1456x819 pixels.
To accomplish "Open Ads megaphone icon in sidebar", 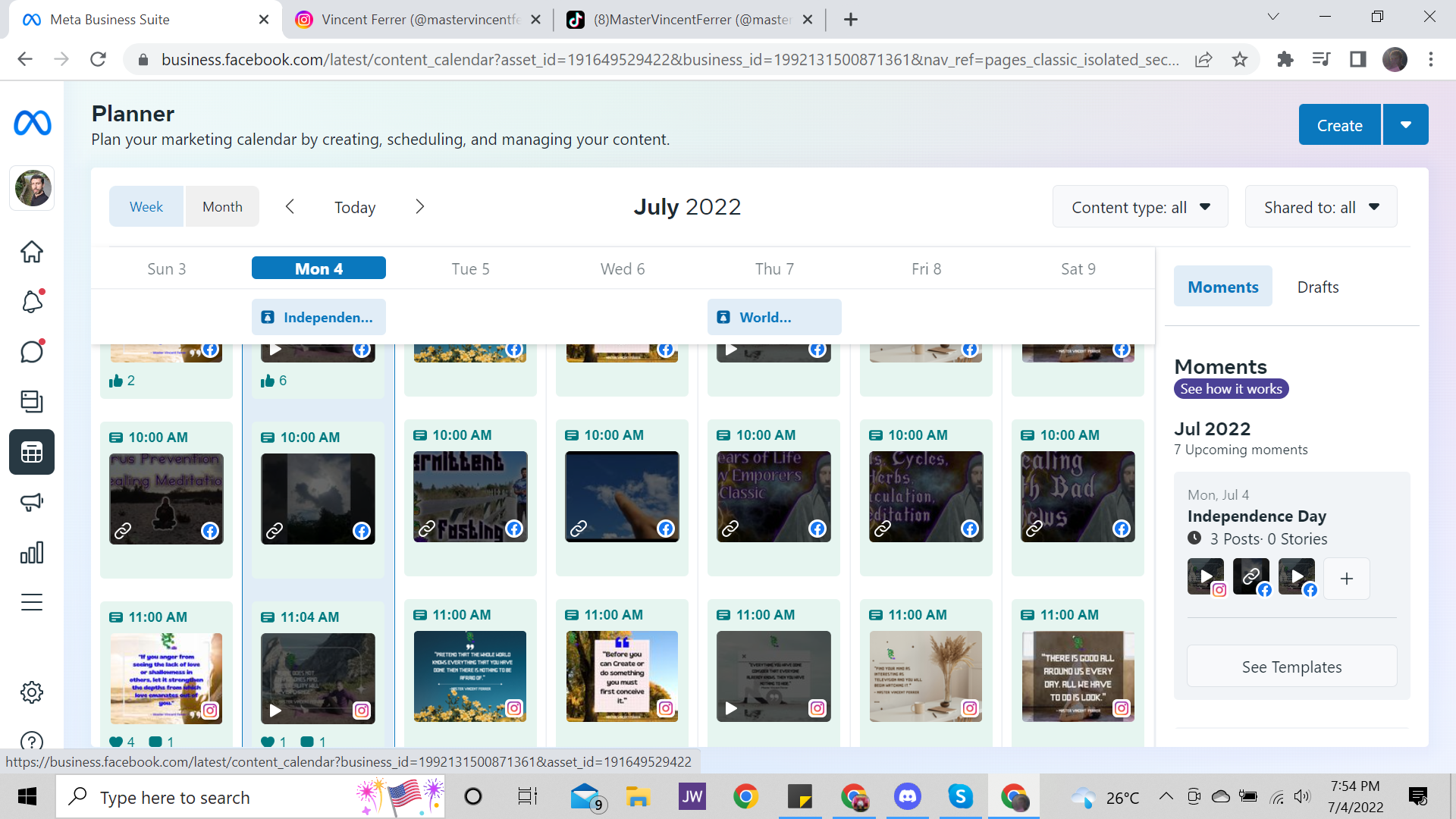I will click(x=32, y=502).
